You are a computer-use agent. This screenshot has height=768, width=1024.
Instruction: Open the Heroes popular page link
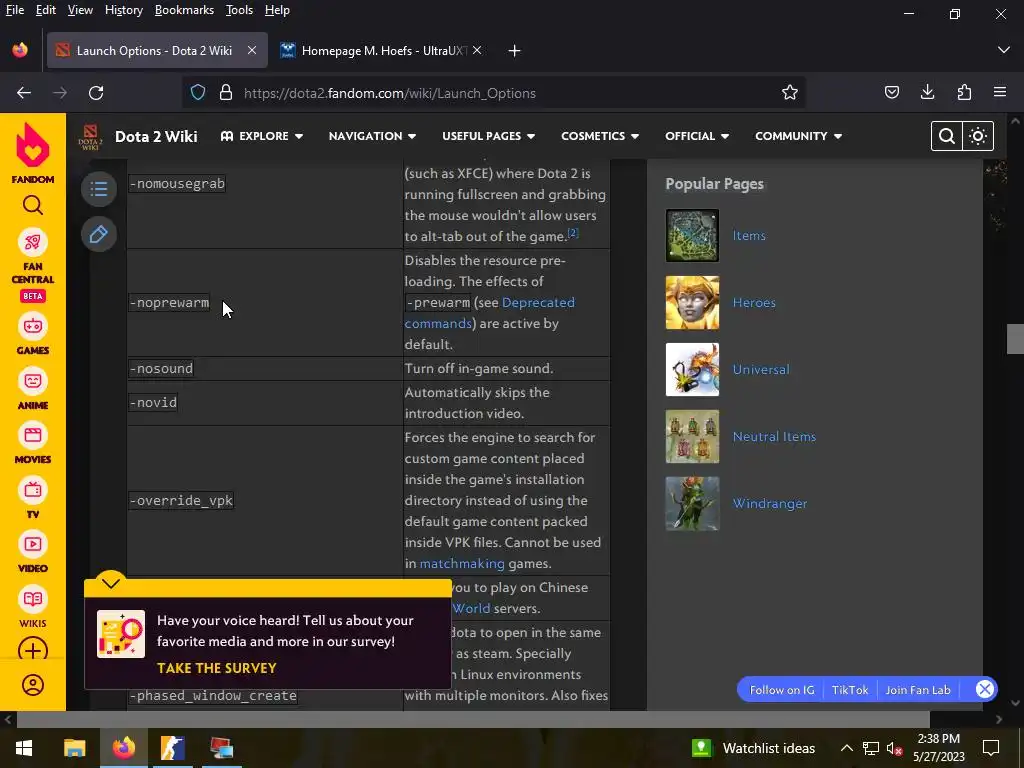[x=754, y=303]
